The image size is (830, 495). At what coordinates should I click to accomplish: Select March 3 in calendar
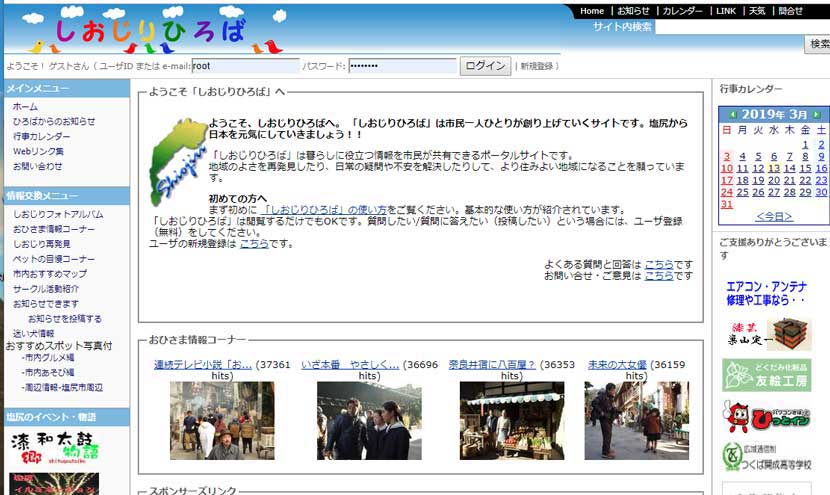pyautogui.click(x=727, y=156)
